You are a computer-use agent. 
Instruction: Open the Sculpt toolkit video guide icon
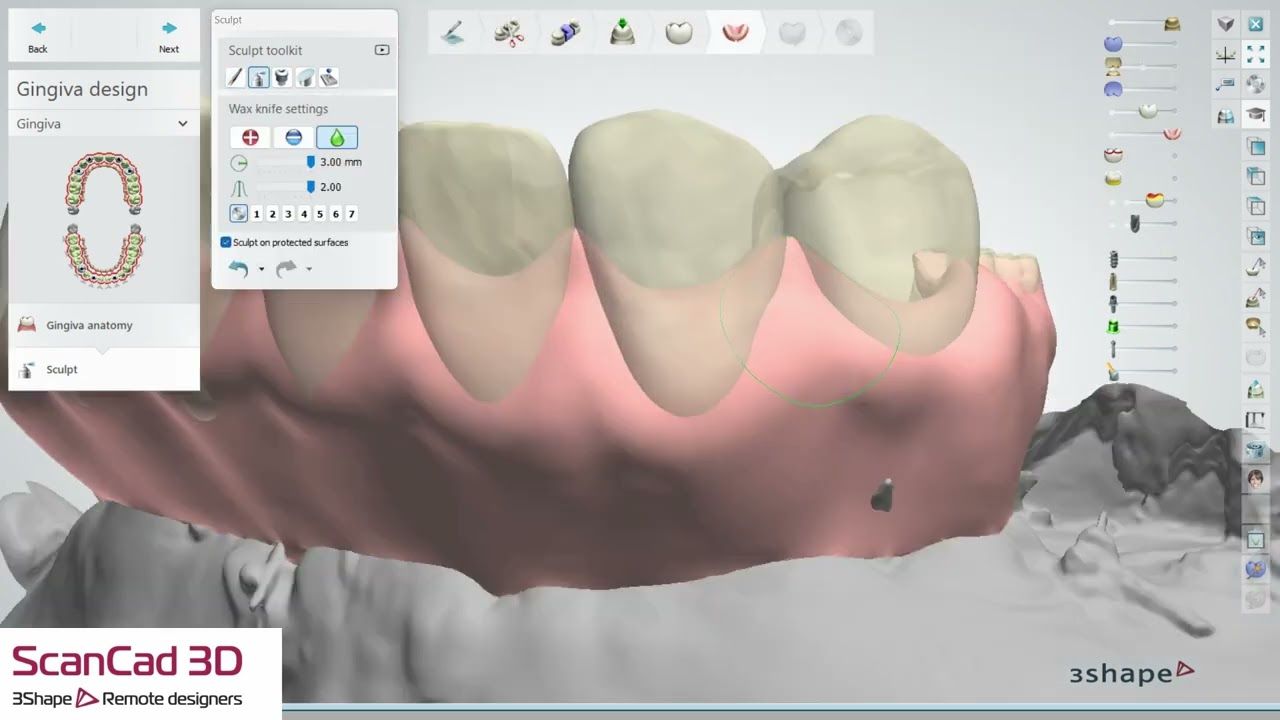[x=381, y=50]
